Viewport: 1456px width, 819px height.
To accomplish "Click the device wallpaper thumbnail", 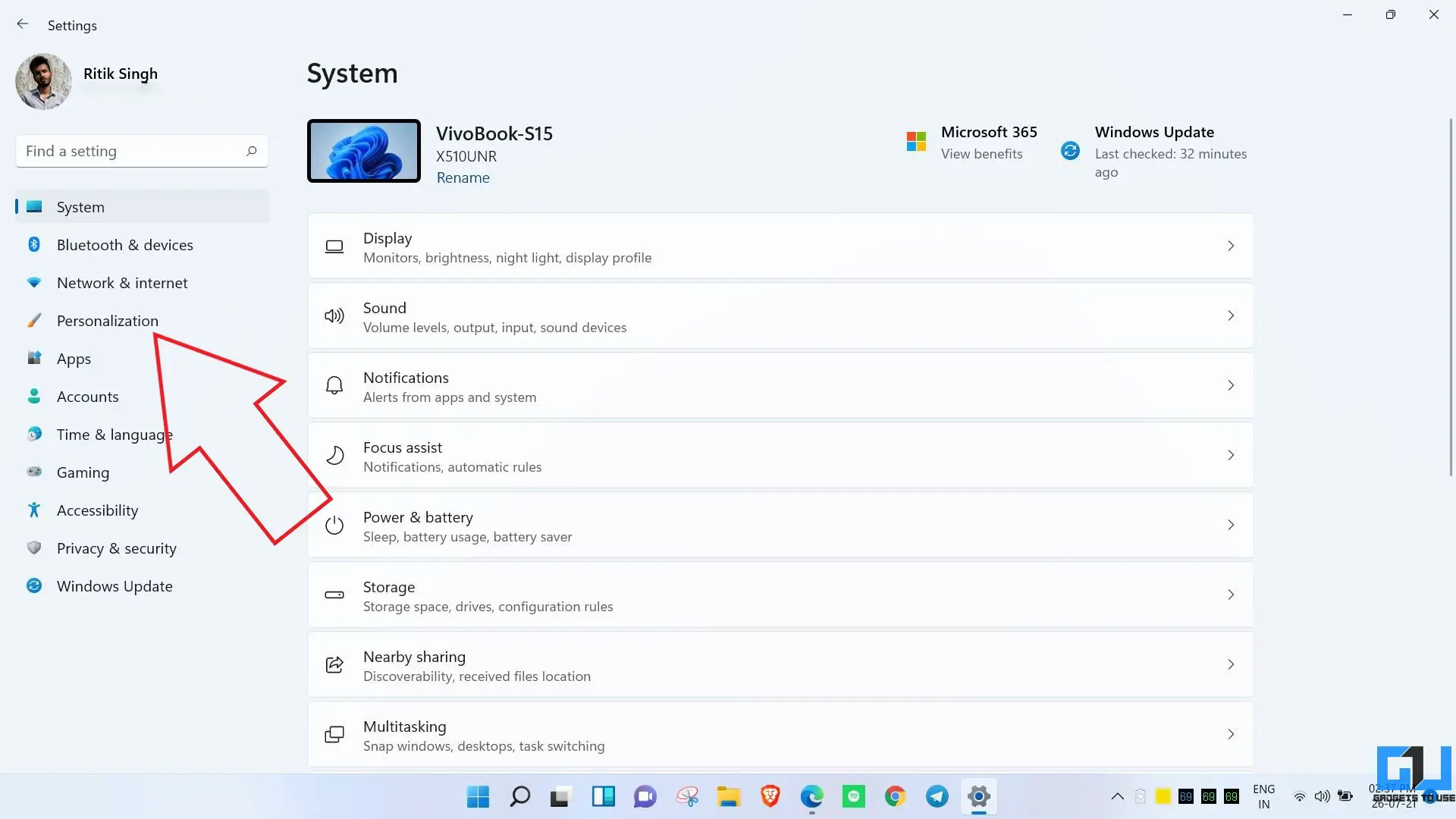I will tap(364, 151).
